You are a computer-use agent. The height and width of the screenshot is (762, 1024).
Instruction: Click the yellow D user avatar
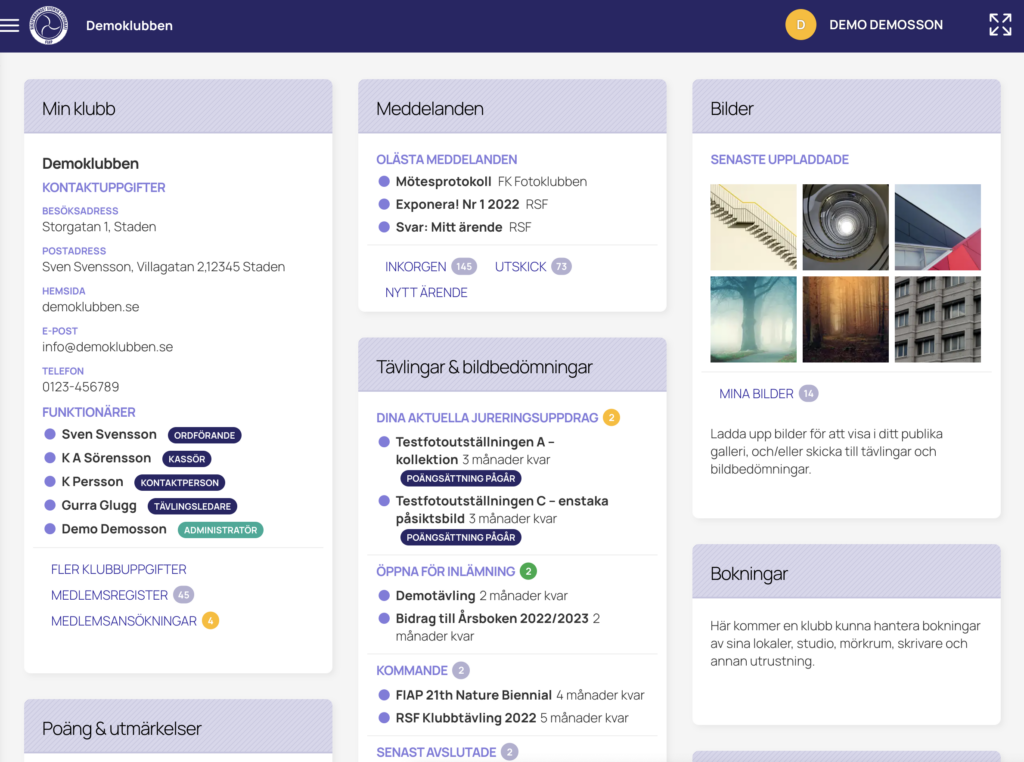800,25
